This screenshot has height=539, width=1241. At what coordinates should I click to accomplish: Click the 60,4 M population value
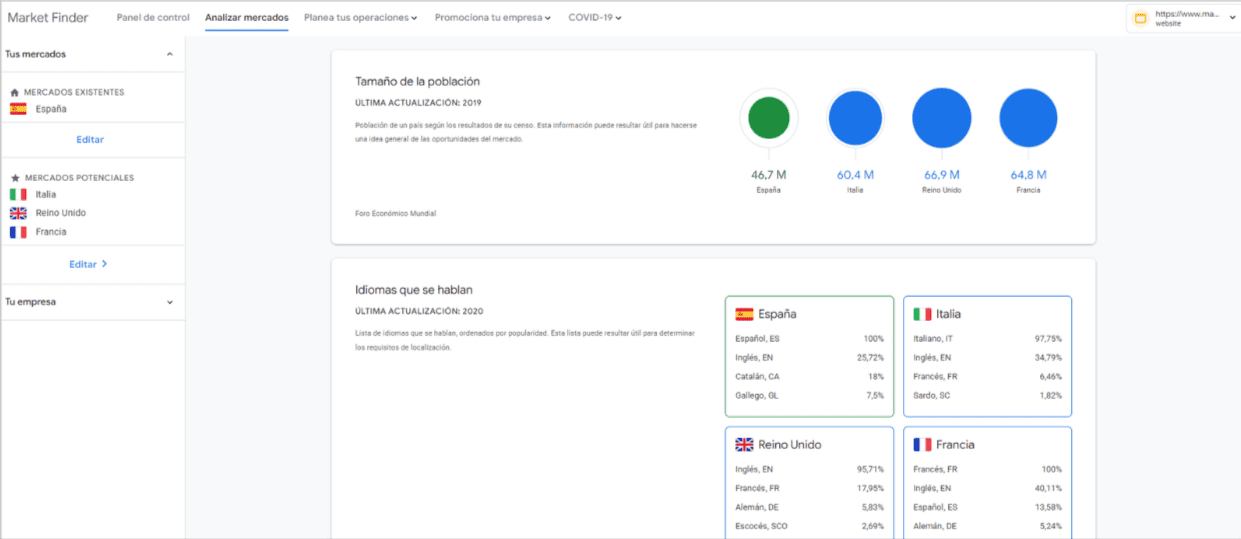[x=855, y=175]
